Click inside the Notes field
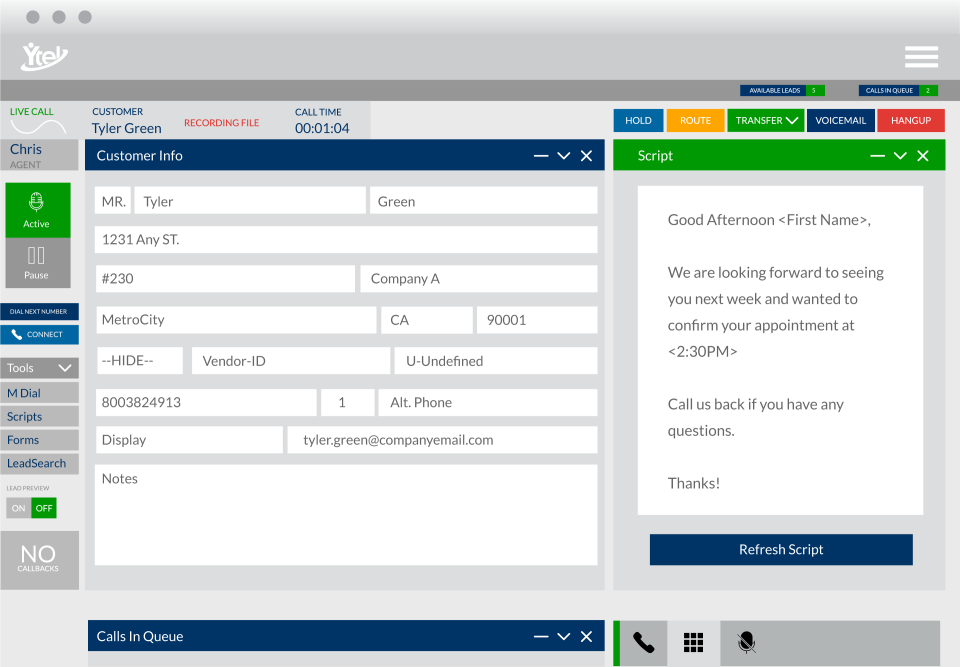The height and width of the screenshot is (667, 960). (346, 512)
